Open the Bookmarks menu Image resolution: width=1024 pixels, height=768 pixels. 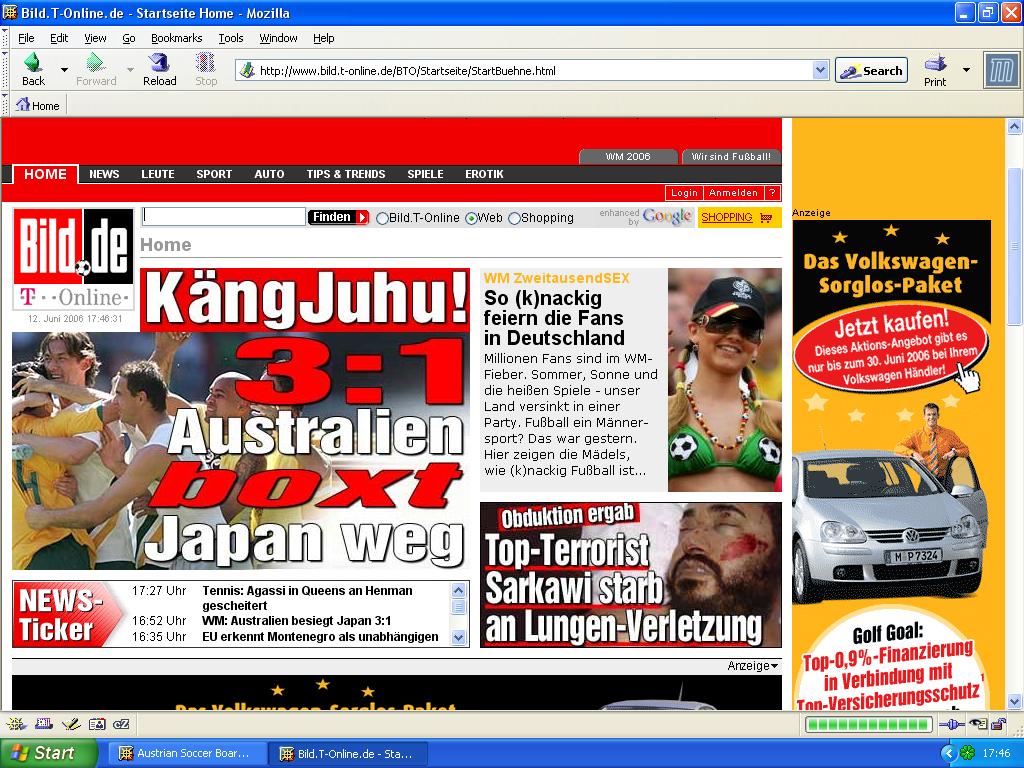coord(176,38)
